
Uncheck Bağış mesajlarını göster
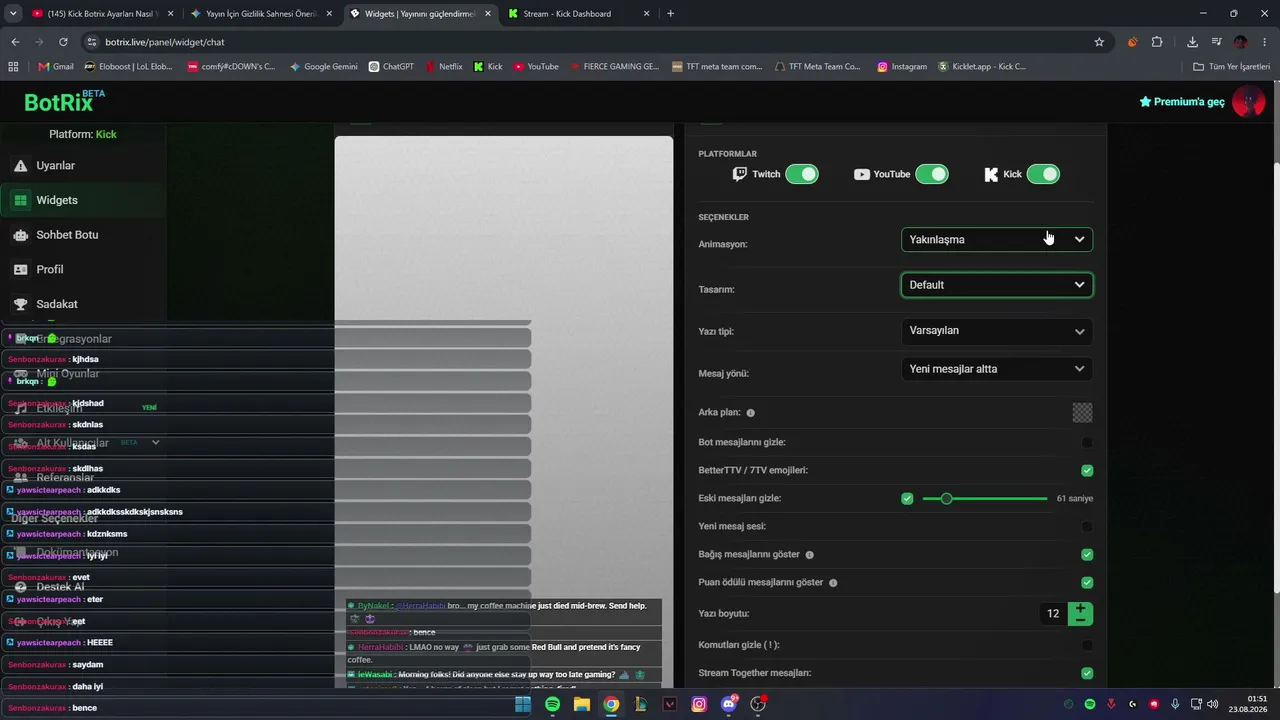(1087, 554)
